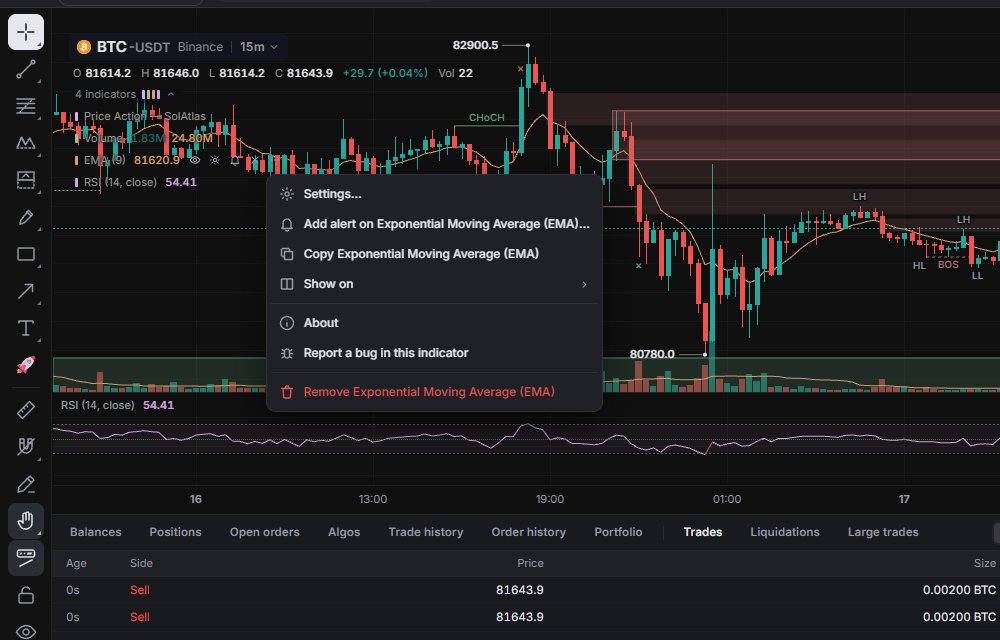Open the Show on menu entry
Viewport: 1000px width, 640px height.
(434, 284)
